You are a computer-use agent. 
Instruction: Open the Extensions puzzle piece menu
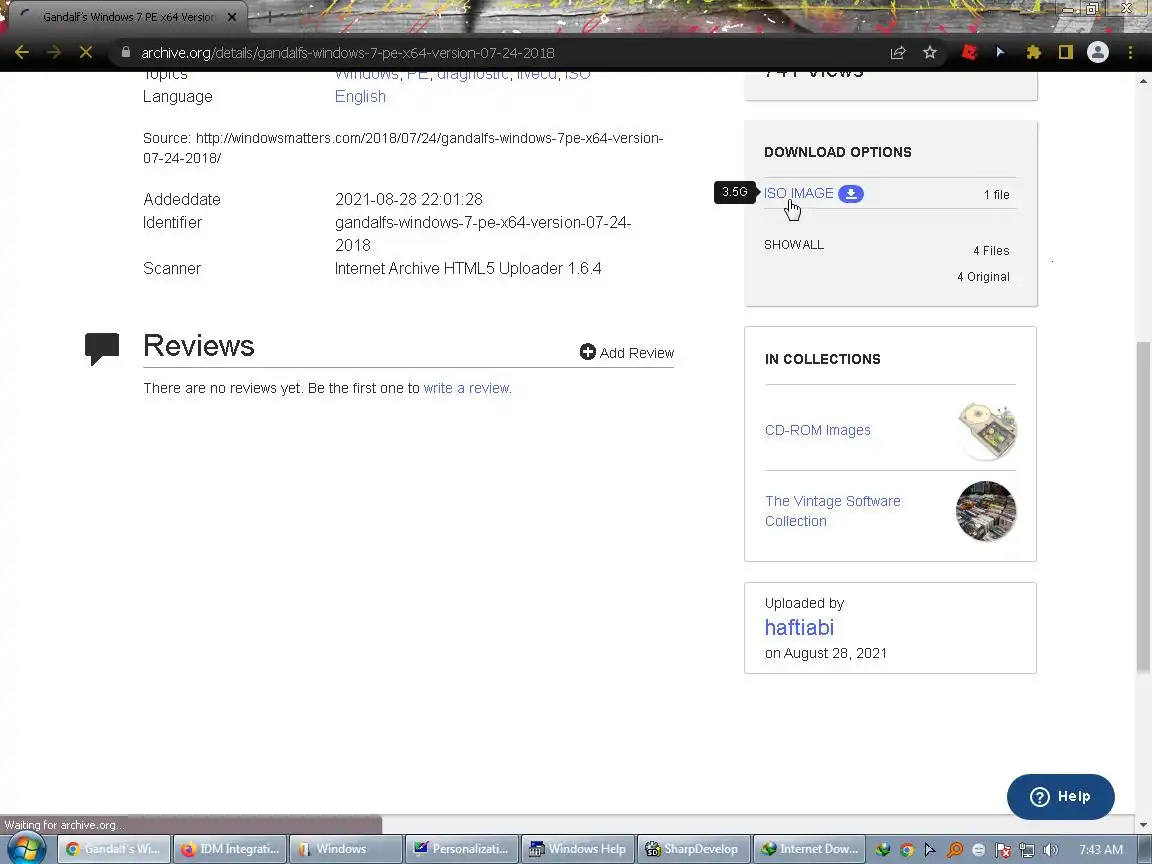point(1034,52)
